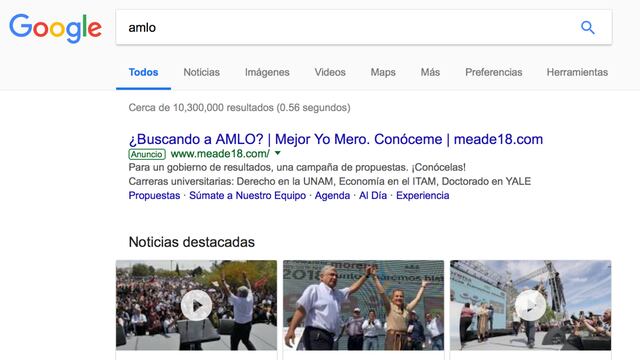640x360 pixels.
Task: Open Súmate a Nuestro Equipo sitelink
Action: 247,196
